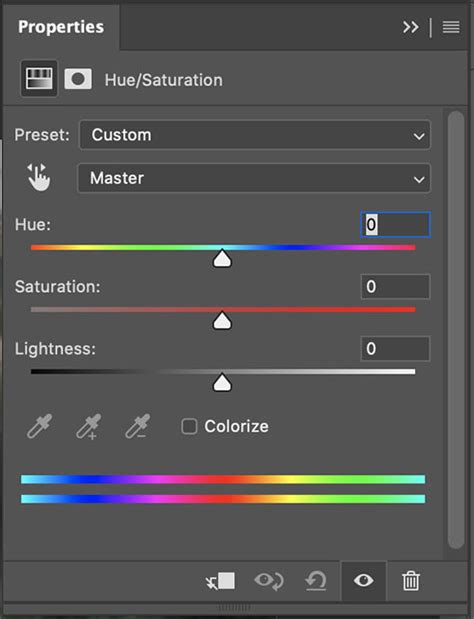Screen dimensions: 474x619
Task: Click the upper color spectrum bar
Action: pyautogui.click(x=223, y=479)
